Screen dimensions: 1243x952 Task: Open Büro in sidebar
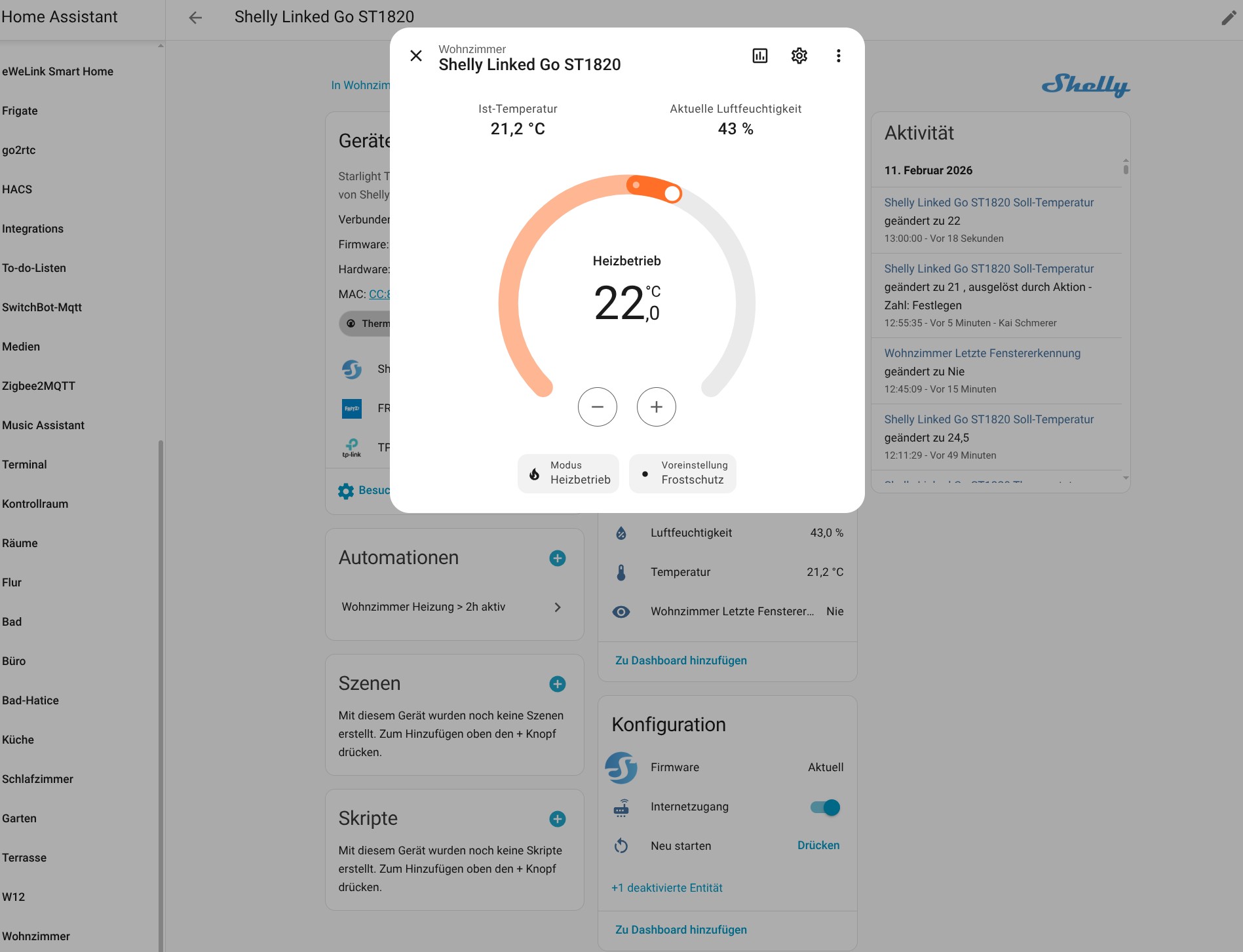click(14, 661)
